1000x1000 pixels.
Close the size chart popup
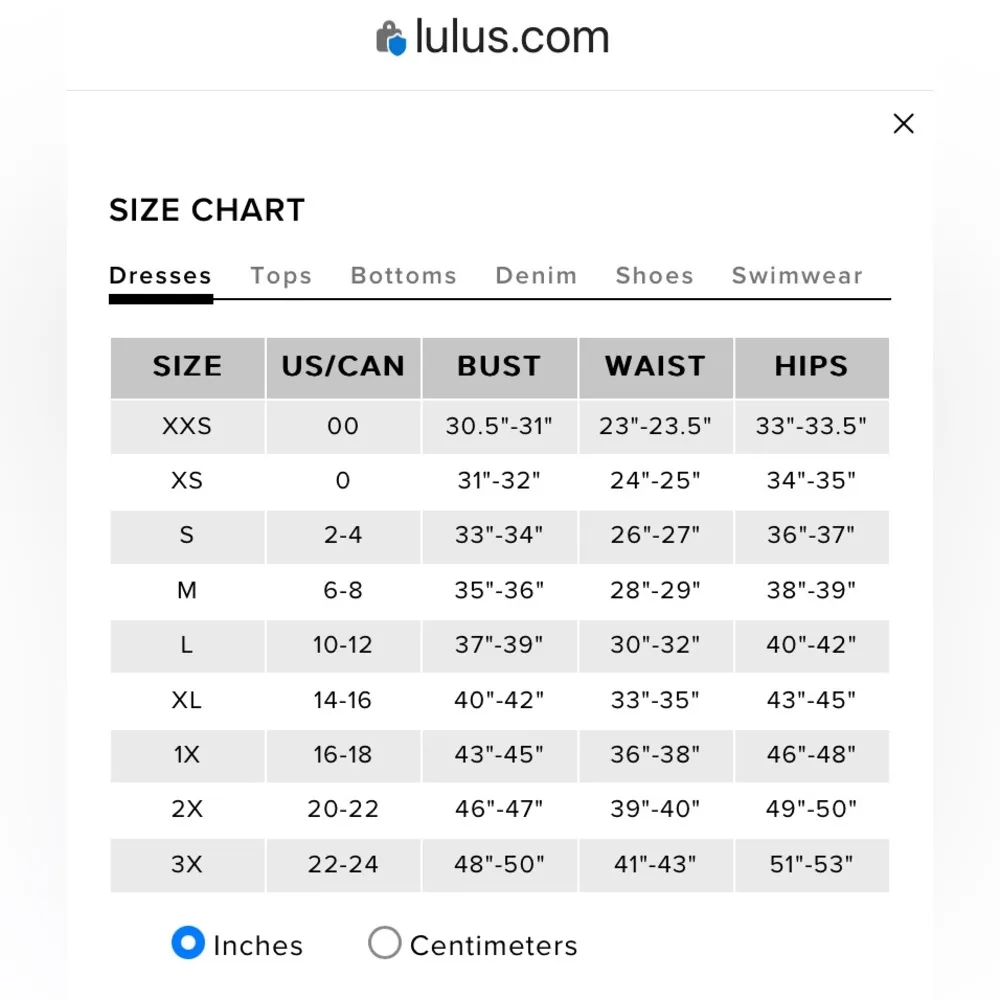903,124
